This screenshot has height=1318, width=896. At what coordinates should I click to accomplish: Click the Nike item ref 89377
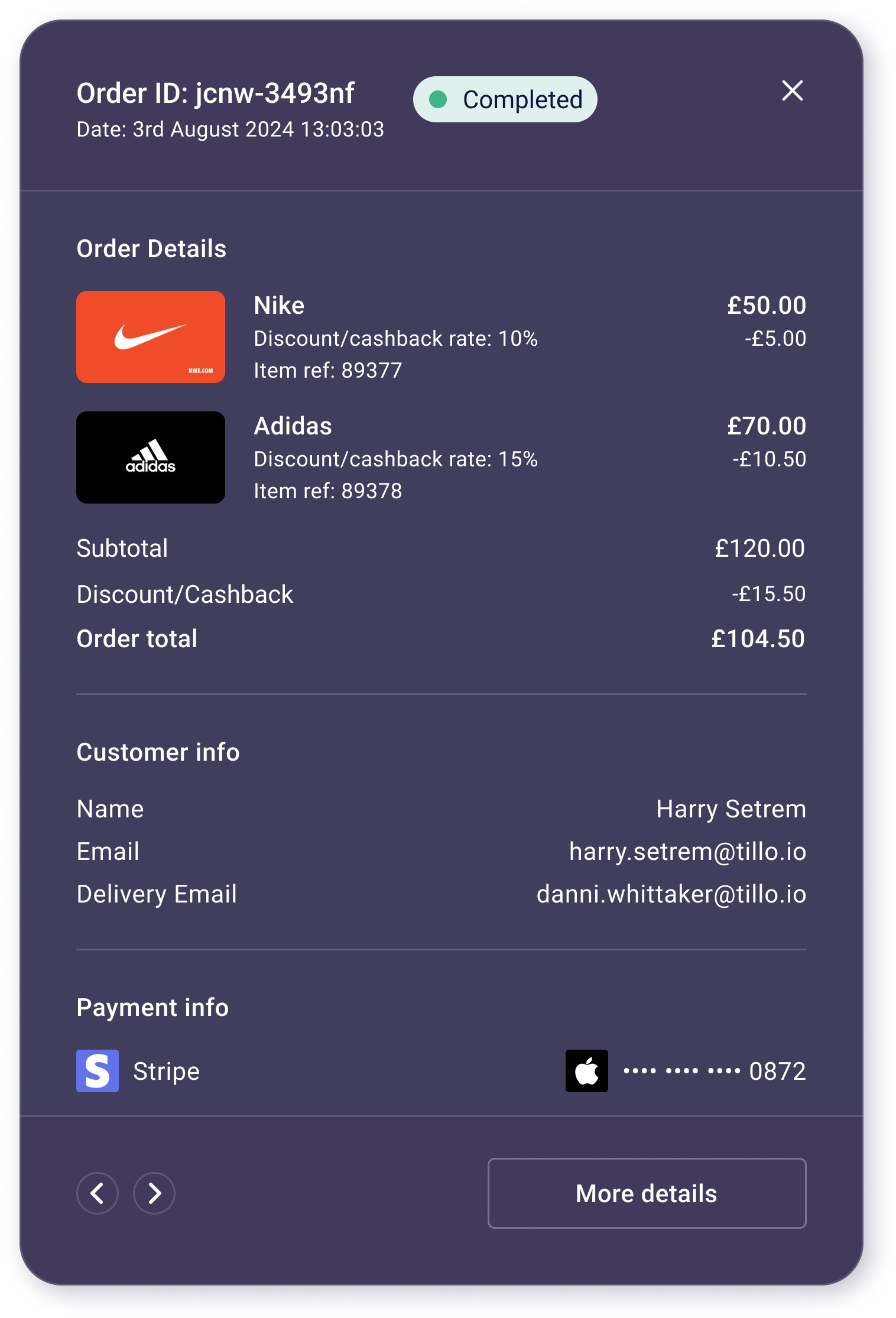pyautogui.click(x=327, y=371)
